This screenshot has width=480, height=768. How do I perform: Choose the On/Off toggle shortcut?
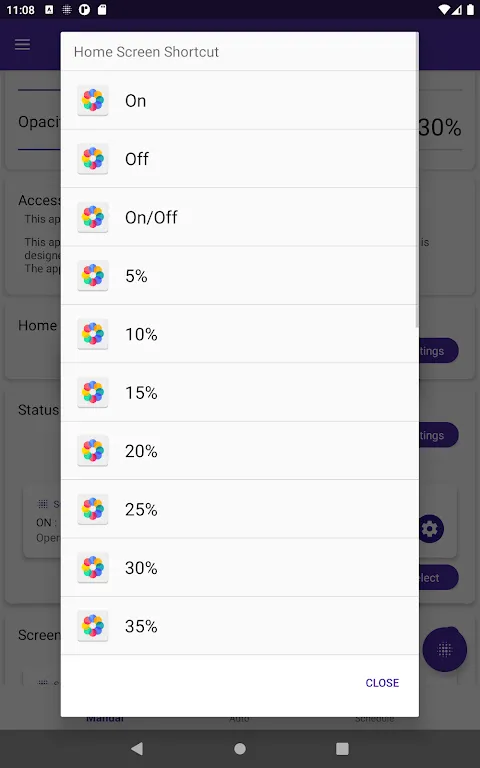click(x=240, y=217)
